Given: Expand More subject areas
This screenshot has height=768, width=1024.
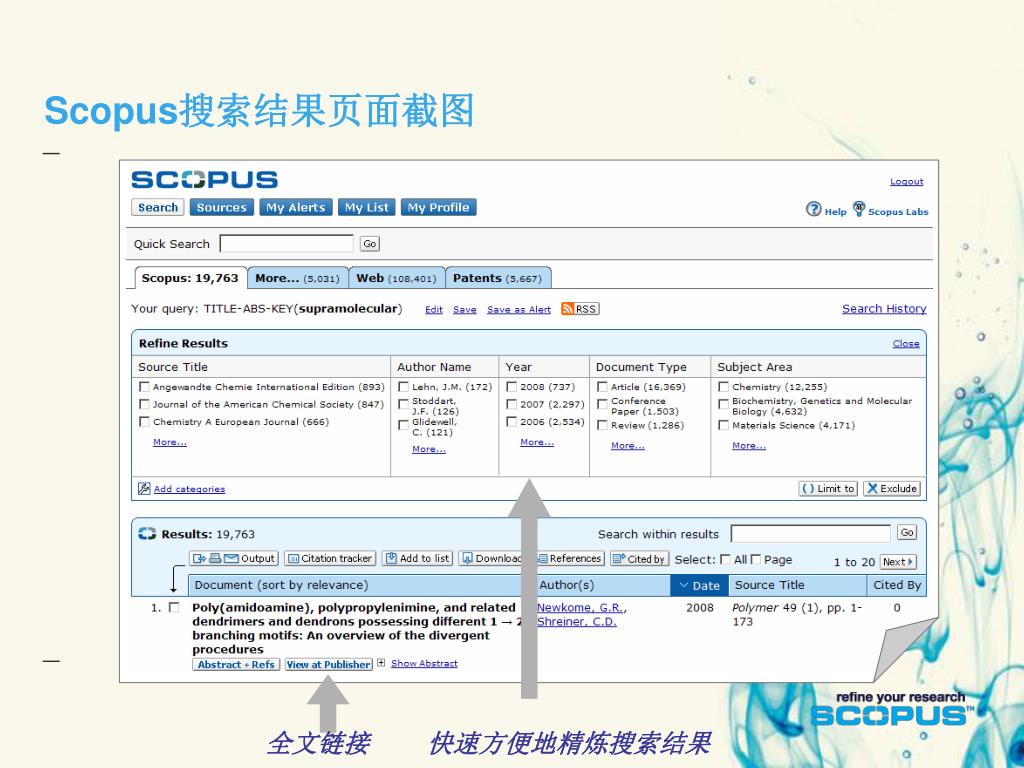Looking at the screenshot, I should pos(749,445).
